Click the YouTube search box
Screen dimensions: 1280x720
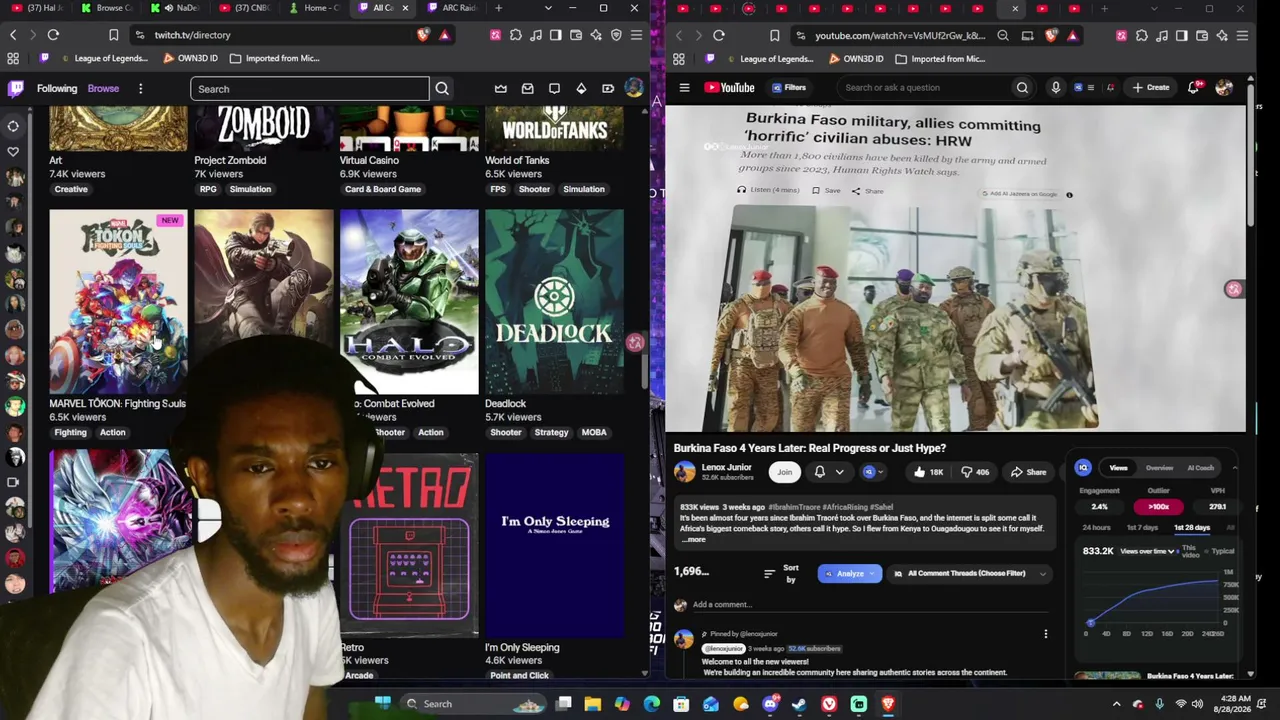925,88
